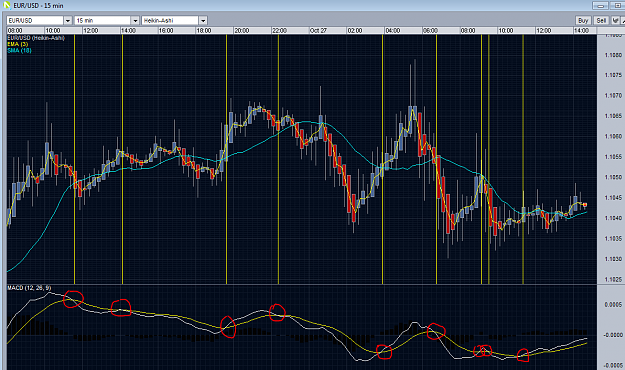Click the 1.1030 price scale label

coord(613,259)
